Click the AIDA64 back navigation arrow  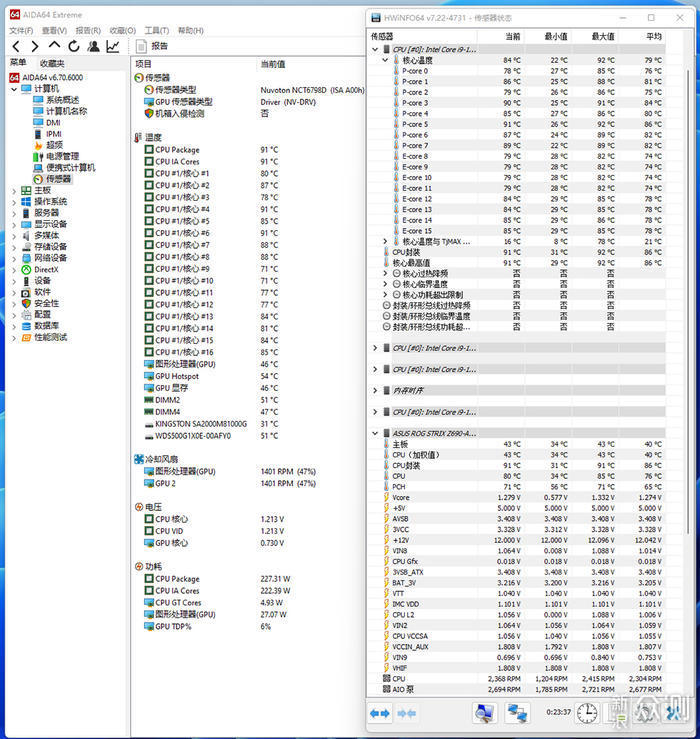(x=16, y=47)
